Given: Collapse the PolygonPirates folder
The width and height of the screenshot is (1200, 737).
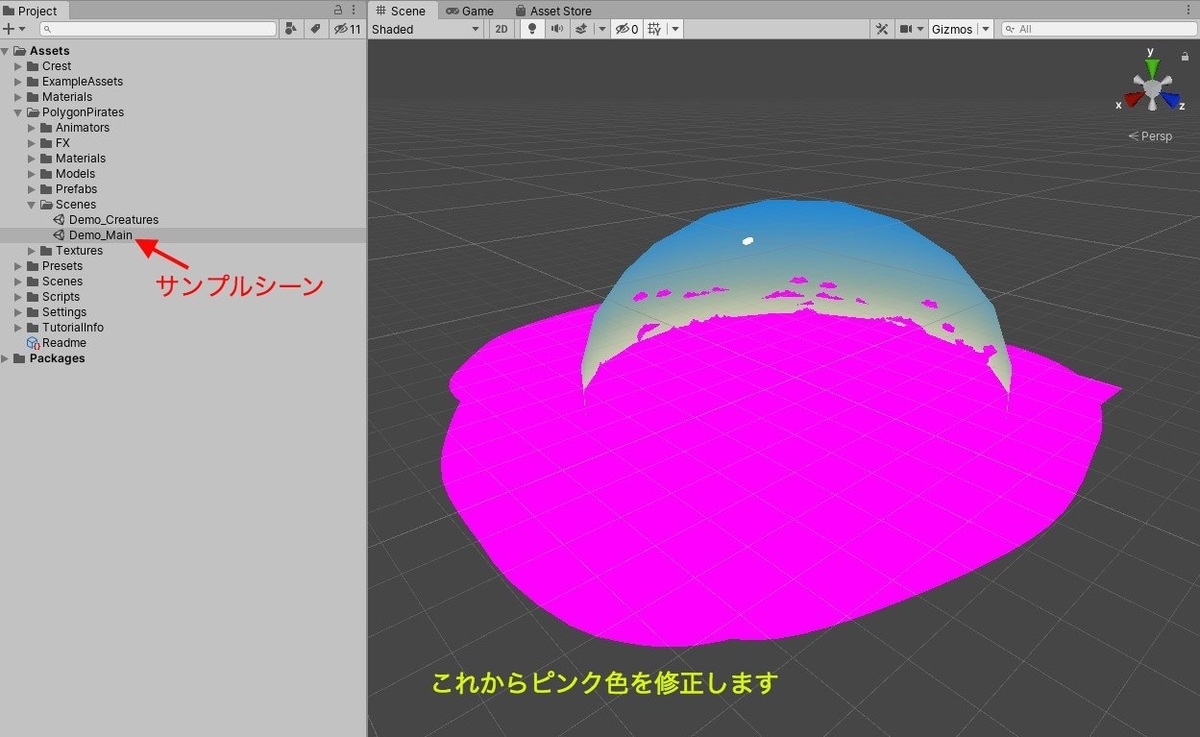Looking at the screenshot, I should (18, 113).
